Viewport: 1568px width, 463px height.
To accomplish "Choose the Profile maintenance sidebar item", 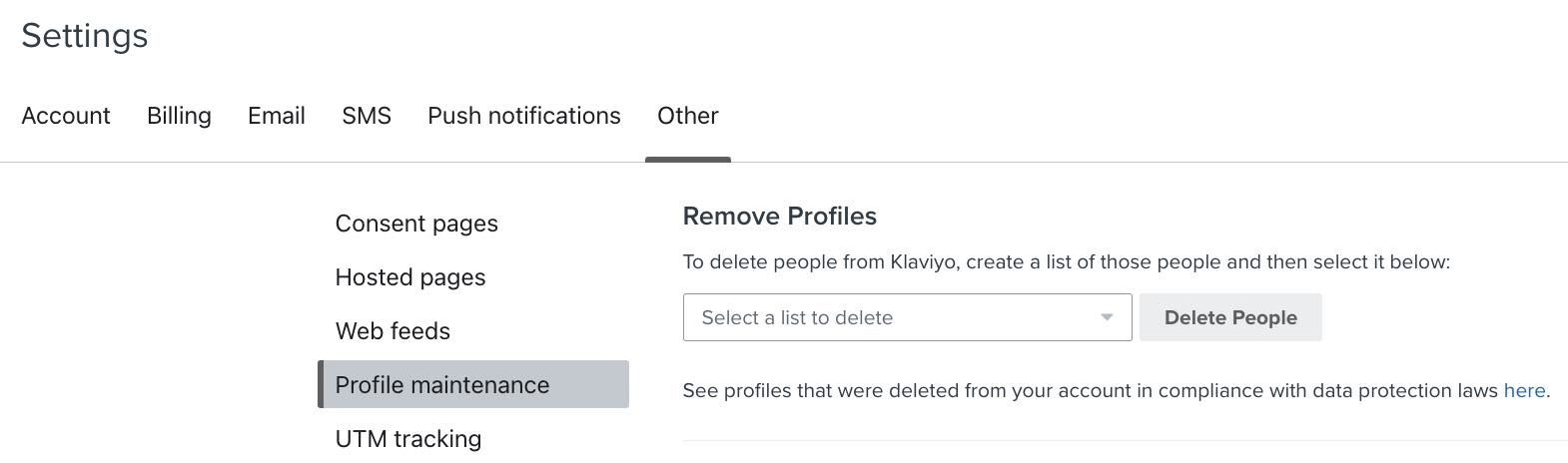I will tap(442, 385).
